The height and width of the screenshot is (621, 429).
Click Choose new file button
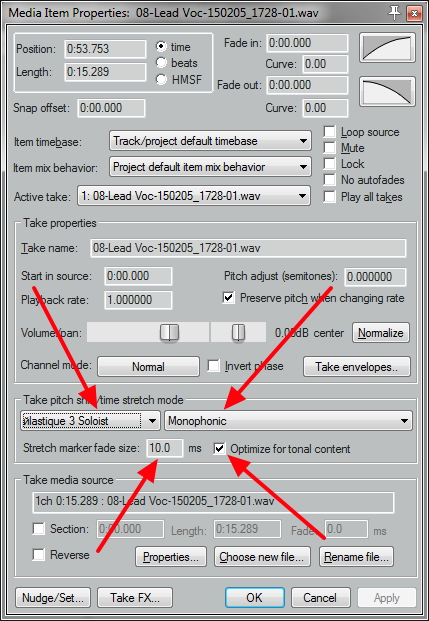pyautogui.click(x=262, y=557)
